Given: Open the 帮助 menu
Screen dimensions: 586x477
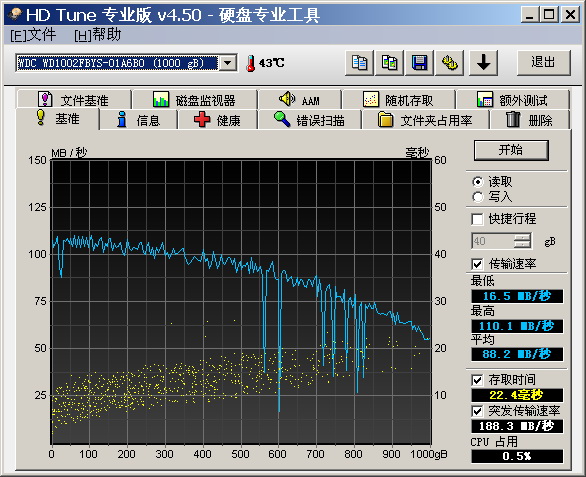Looking at the screenshot, I should pos(98,36).
